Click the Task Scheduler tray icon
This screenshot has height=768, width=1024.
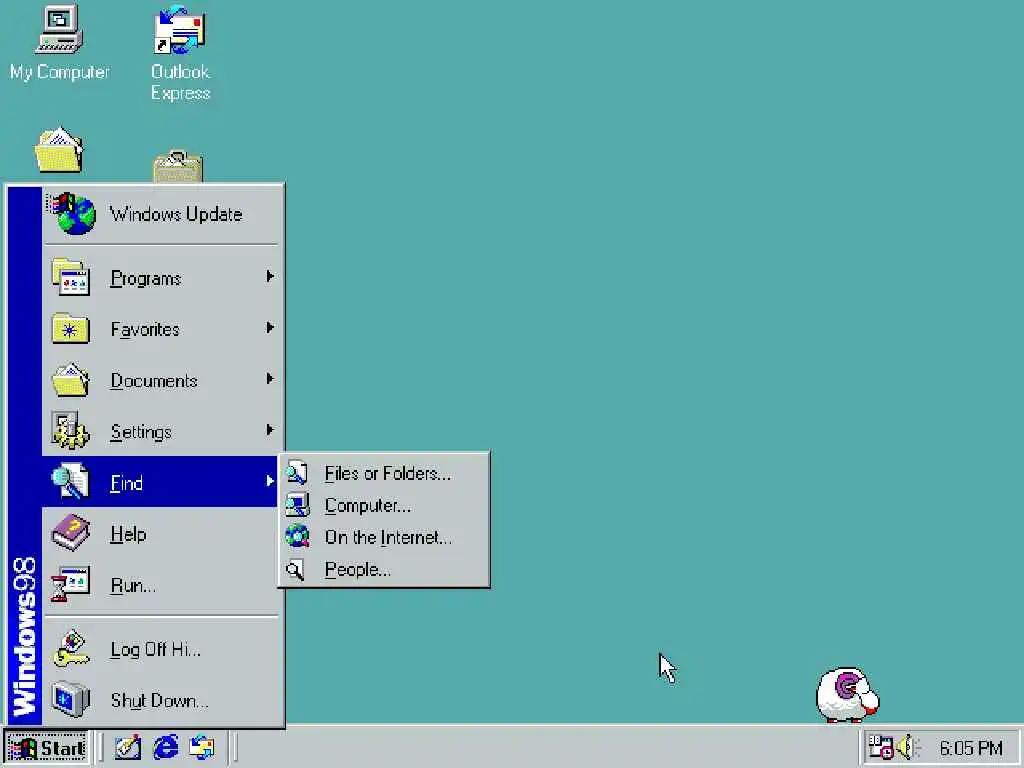pyautogui.click(x=880, y=747)
